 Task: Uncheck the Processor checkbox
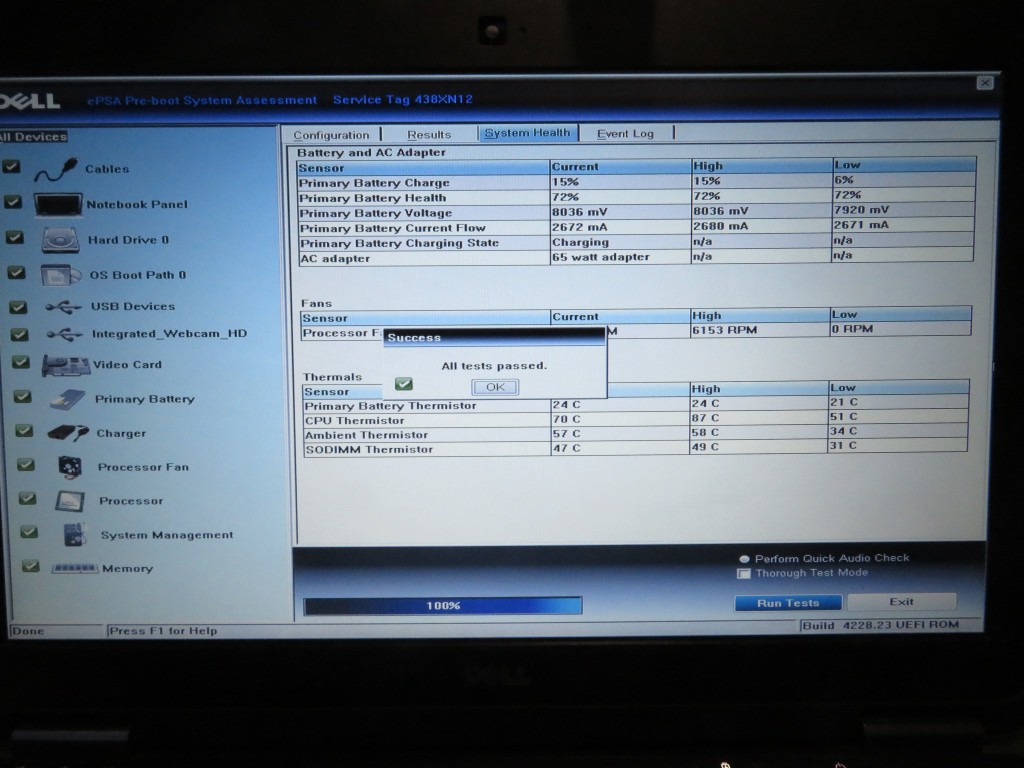pos(27,498)
